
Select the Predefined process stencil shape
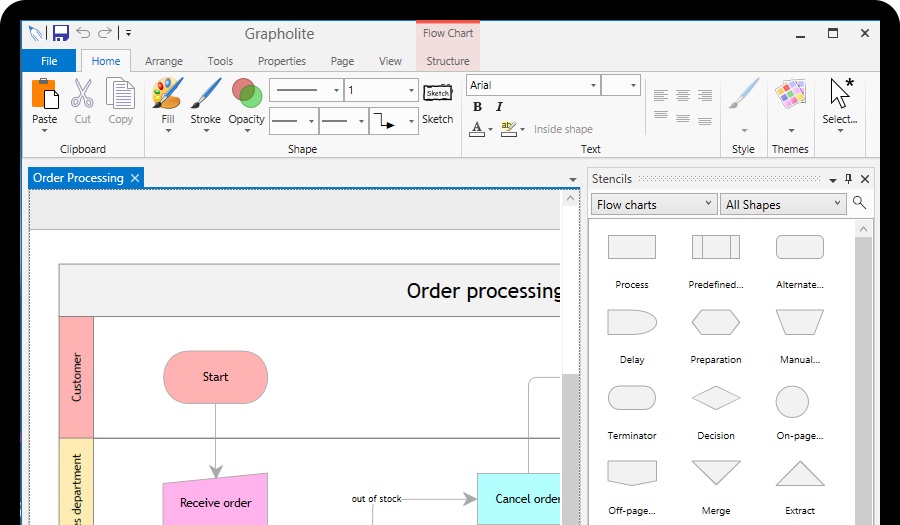[x=716, y=247]
